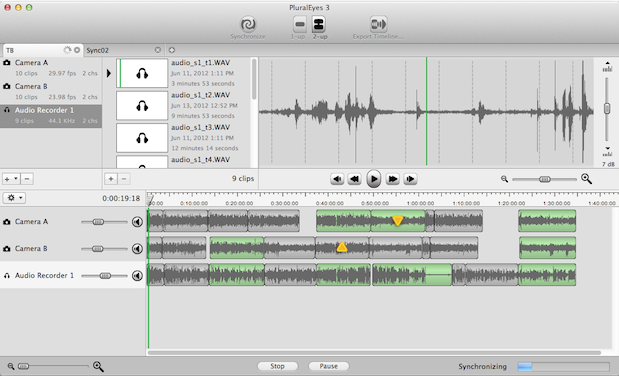The width and height of the screenshot is (619, 376).
Task: Click the Synchronize toolbar icon
Action: point(248,24)
